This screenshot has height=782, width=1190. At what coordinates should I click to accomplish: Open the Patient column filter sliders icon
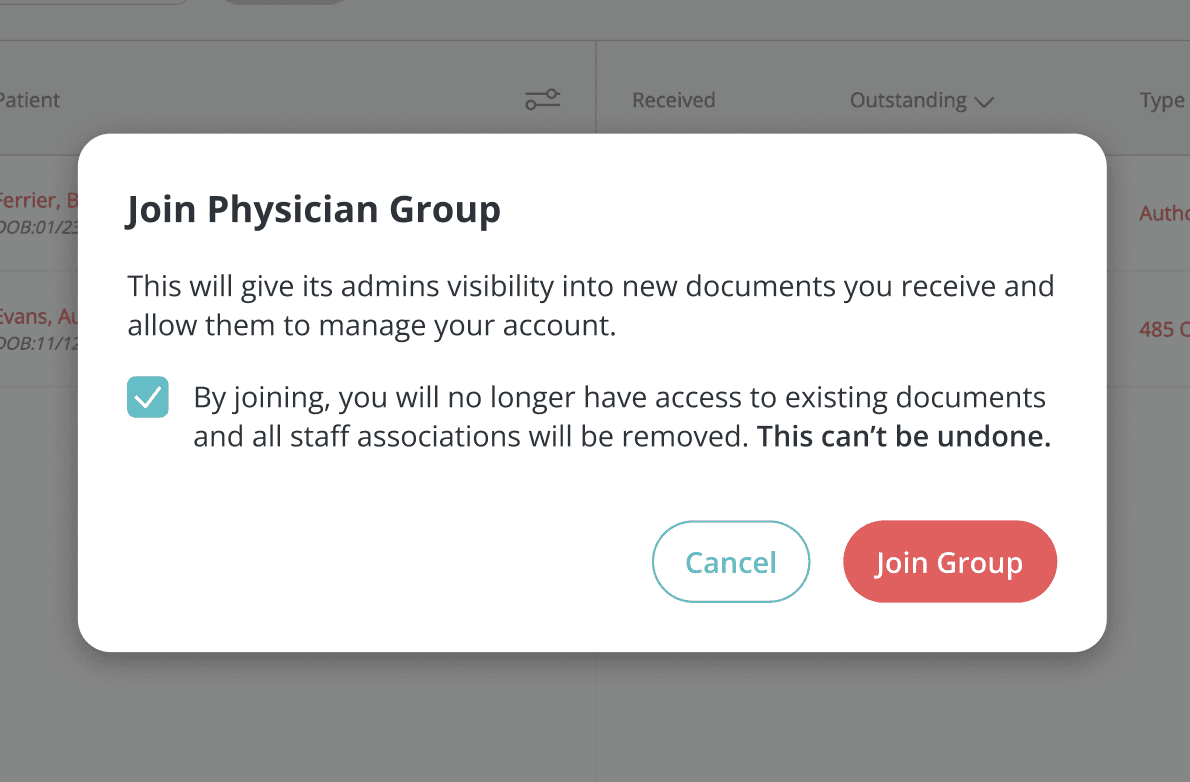(542, 99)
